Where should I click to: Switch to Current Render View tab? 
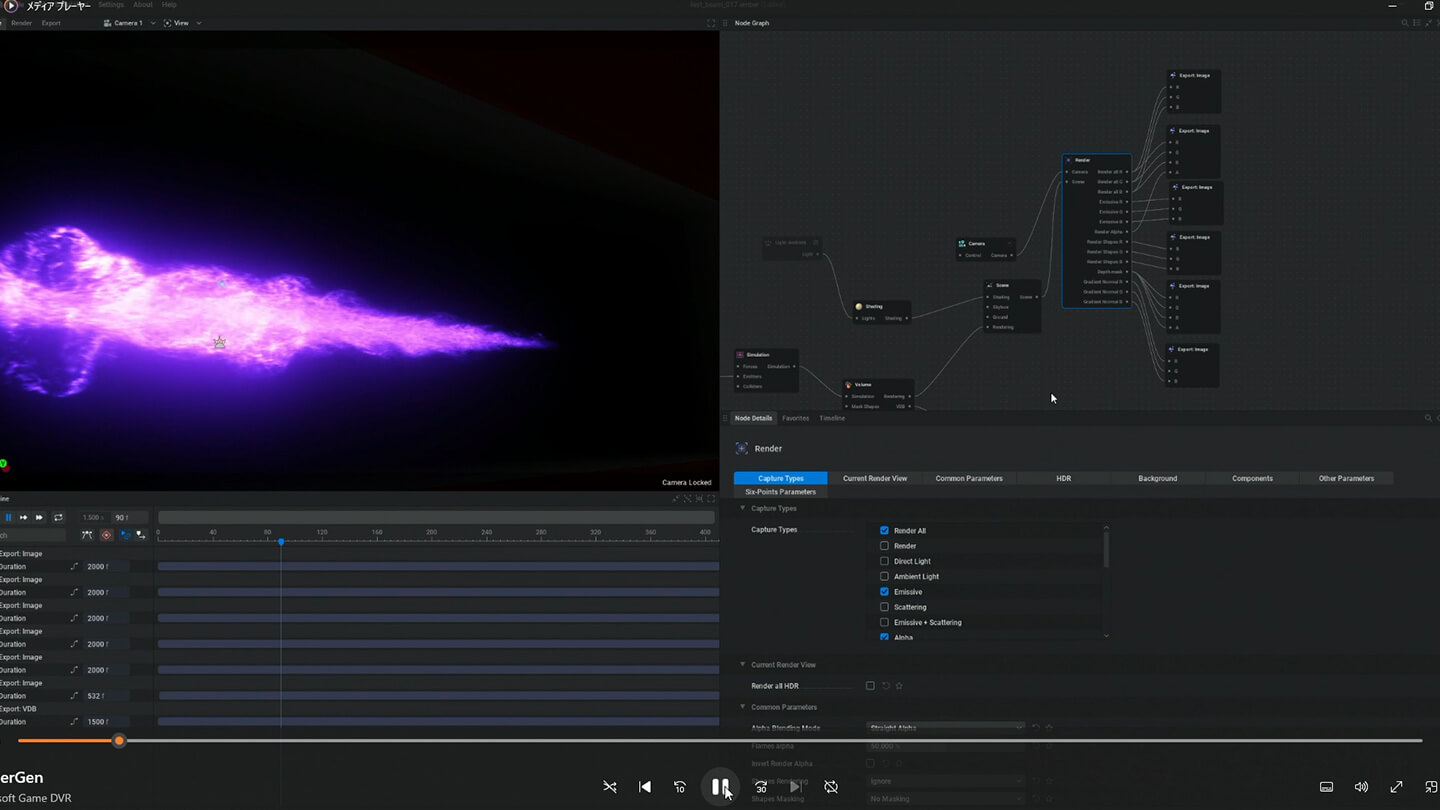[875, 478]
